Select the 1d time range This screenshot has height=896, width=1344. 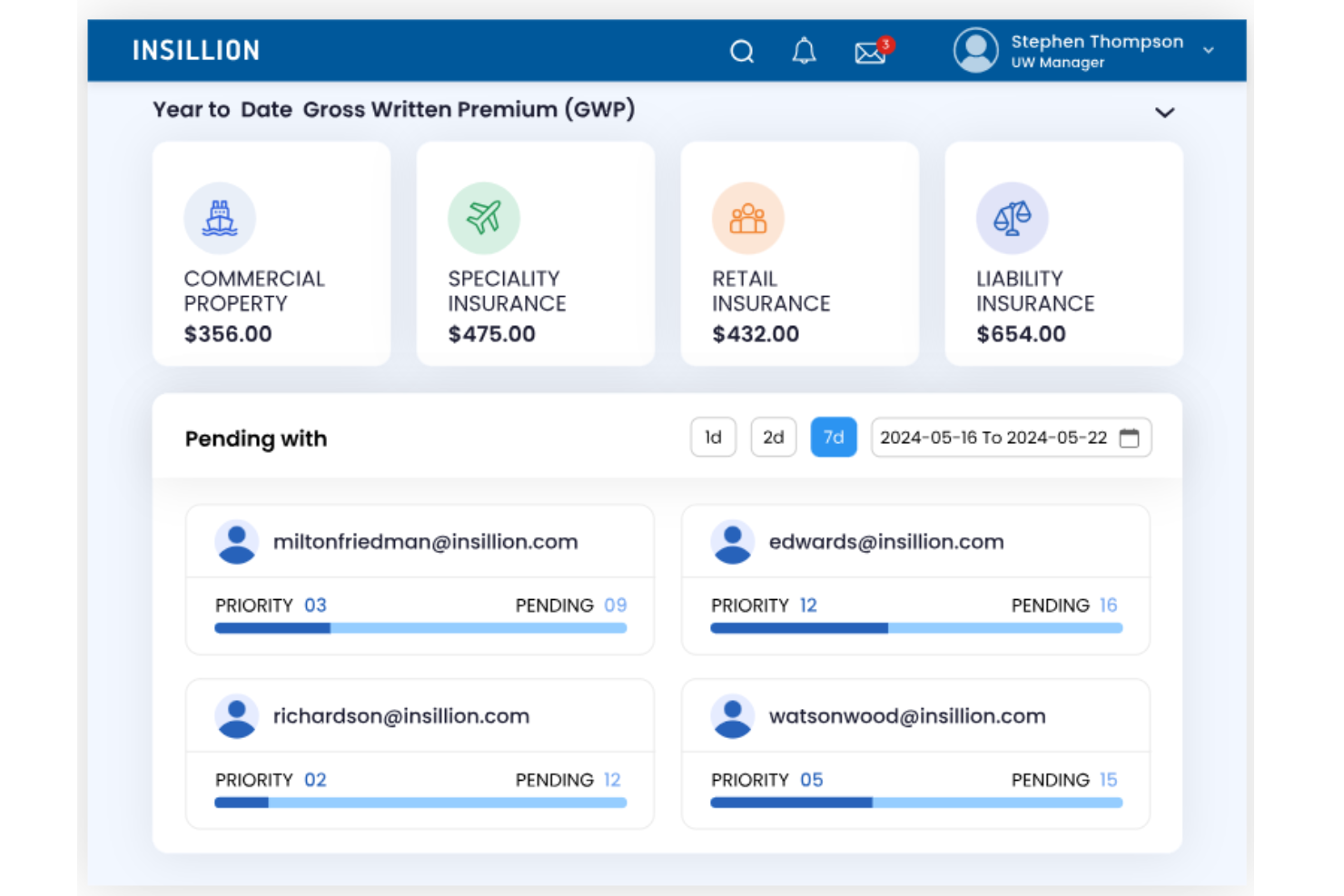click(x=714, y=438)
